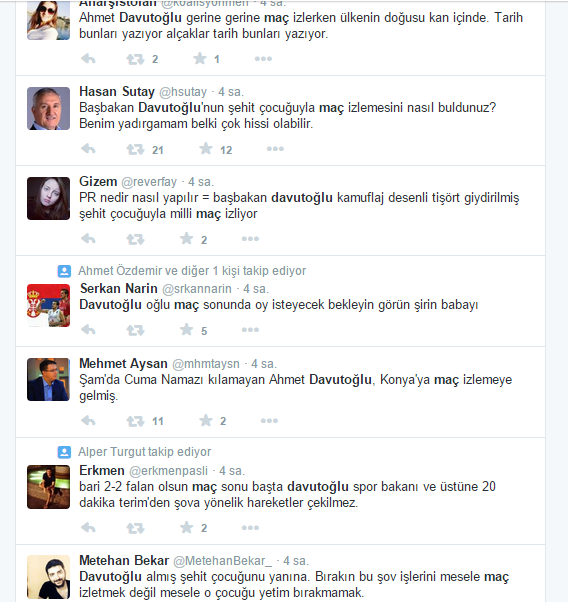Favorite Gizem's tweet about PR
Viewport: 568px width, 602px height.
coord(187,238)
